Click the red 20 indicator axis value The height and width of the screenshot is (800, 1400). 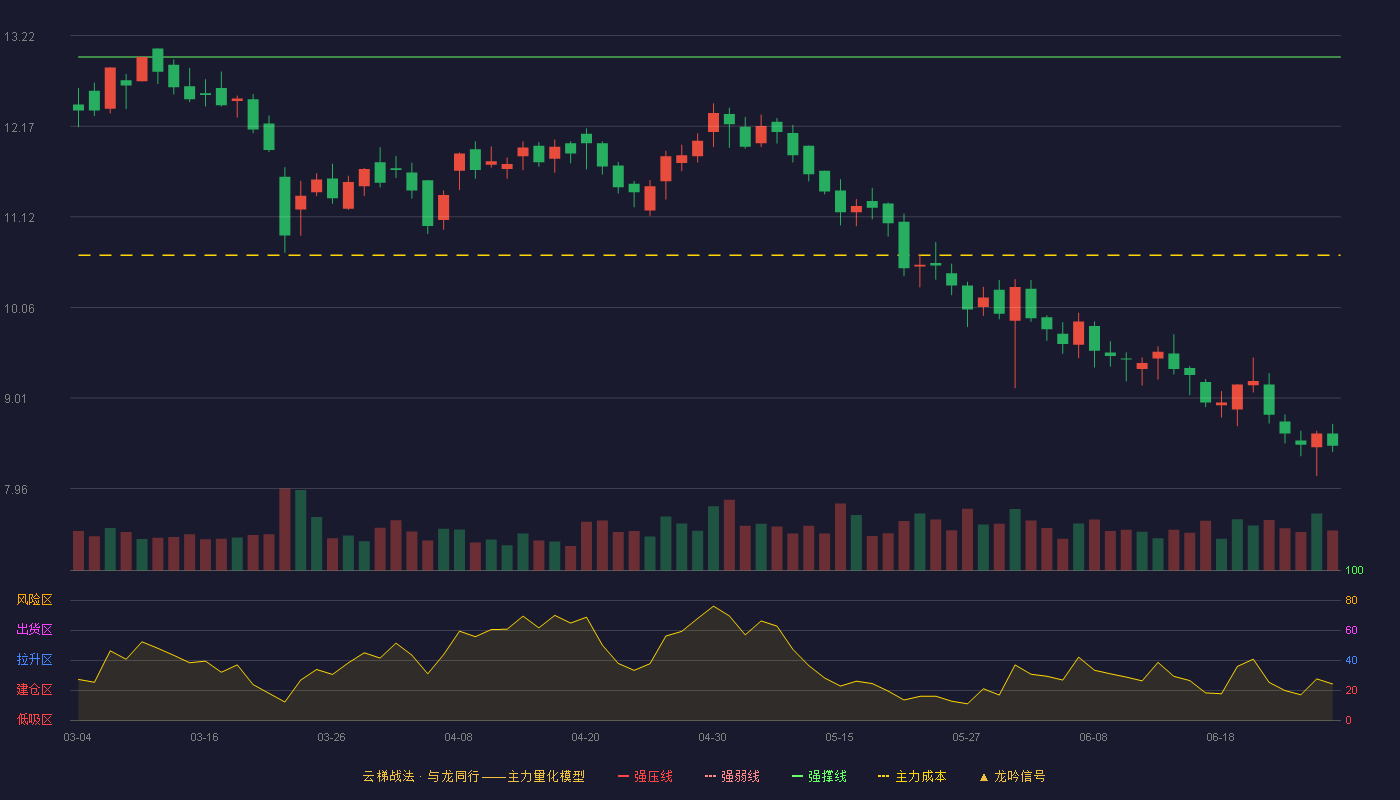(1351, 690)
